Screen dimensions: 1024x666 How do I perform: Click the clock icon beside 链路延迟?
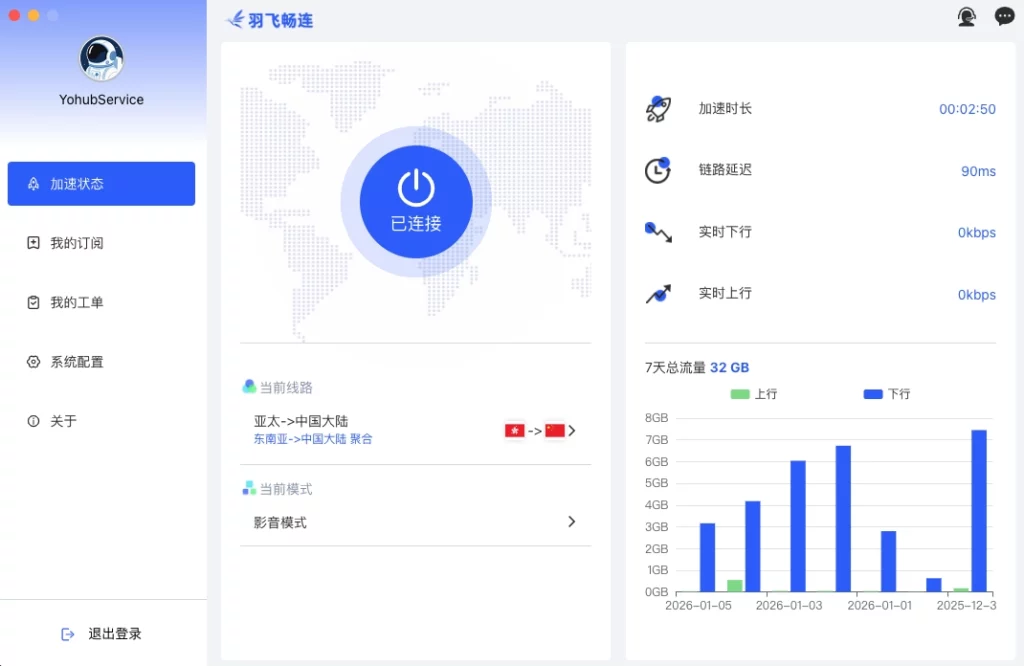(x=657, y=169)
